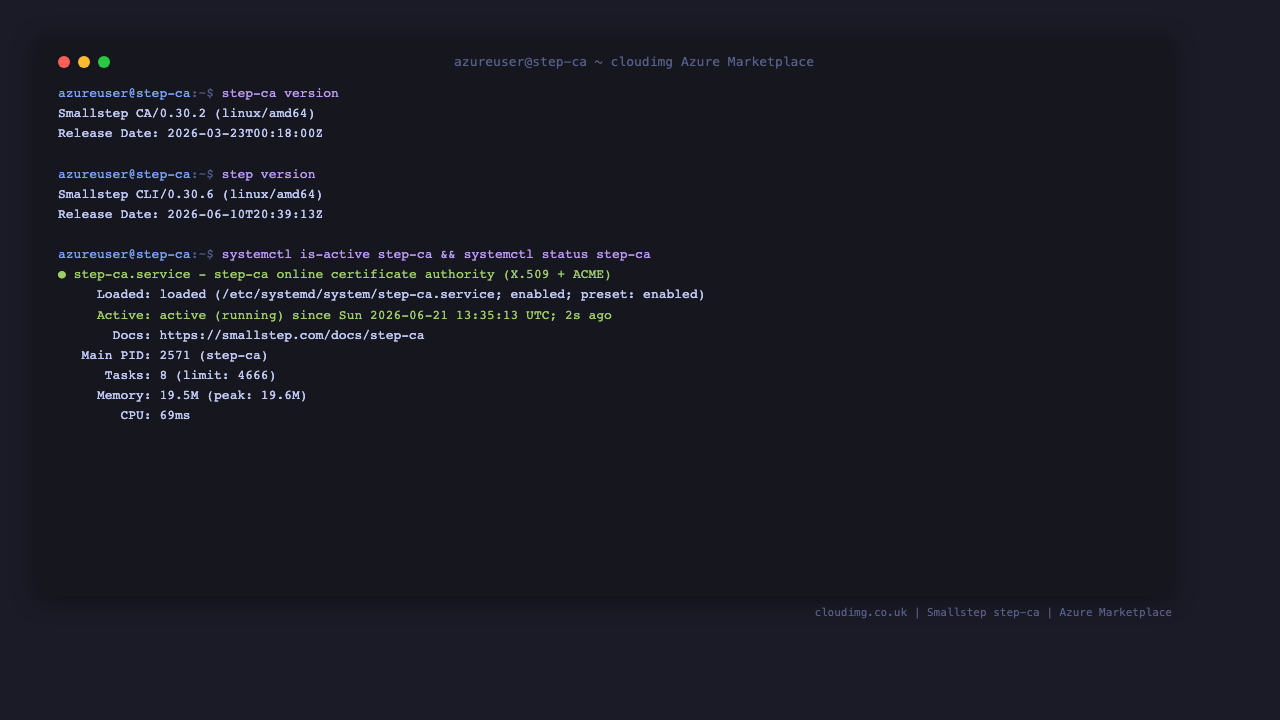1280x720 pixels.
Task: Select the 'step version' command text
Action: [x=268, y=174]
